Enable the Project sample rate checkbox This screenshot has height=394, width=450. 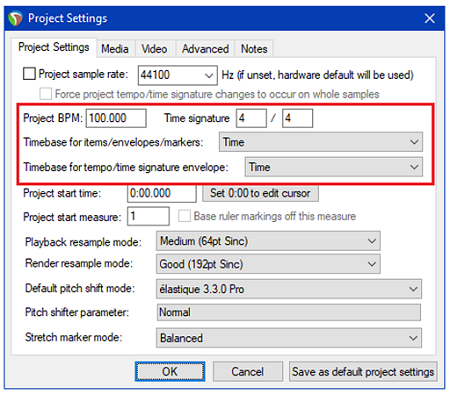tap(29, 74)
